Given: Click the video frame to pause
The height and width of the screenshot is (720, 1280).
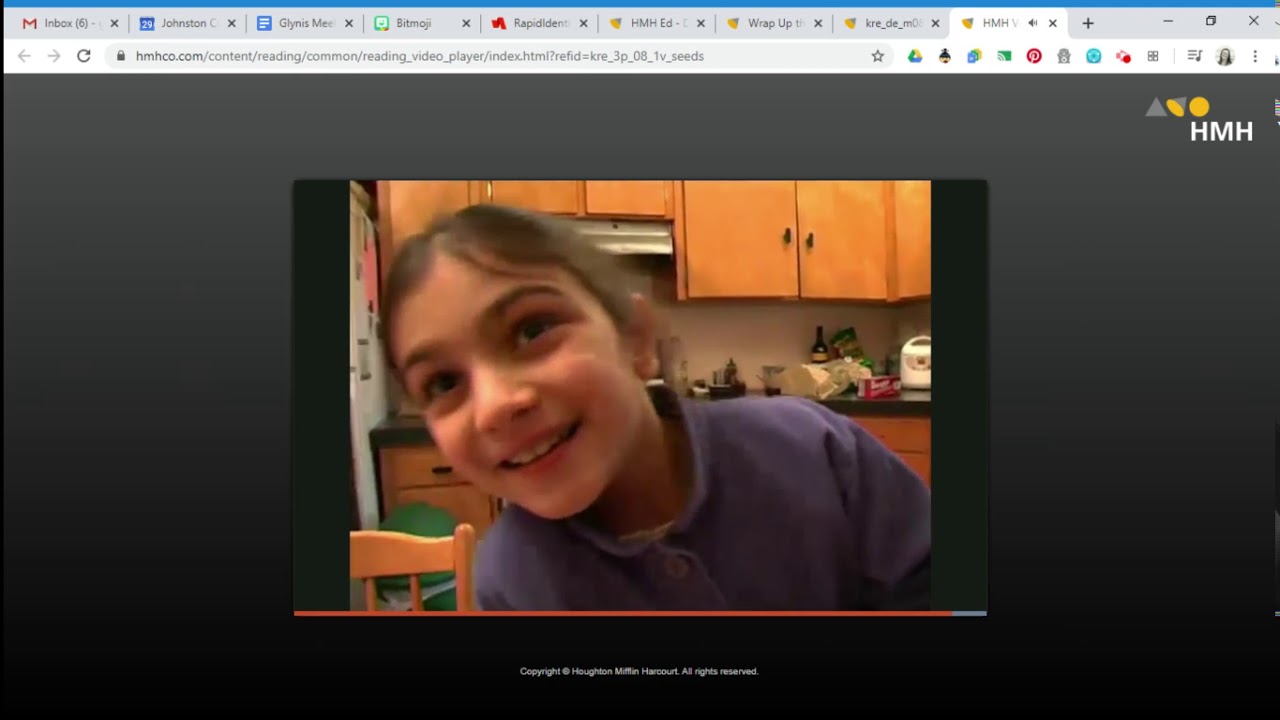Looking at the screenshot, I should point(640,395).
